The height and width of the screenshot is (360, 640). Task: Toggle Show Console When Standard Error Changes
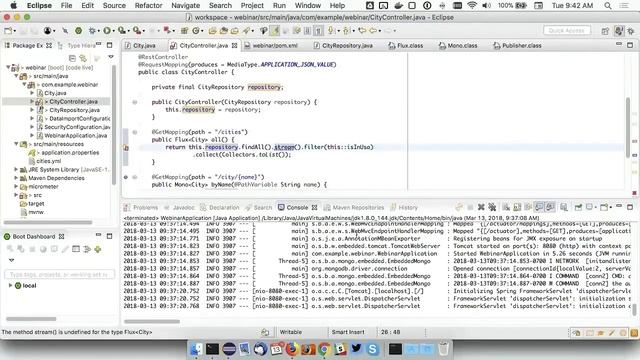pos(550,207)
